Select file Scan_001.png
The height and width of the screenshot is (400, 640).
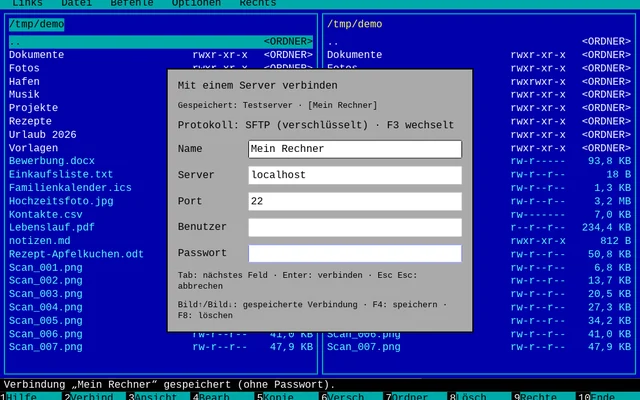46,268
